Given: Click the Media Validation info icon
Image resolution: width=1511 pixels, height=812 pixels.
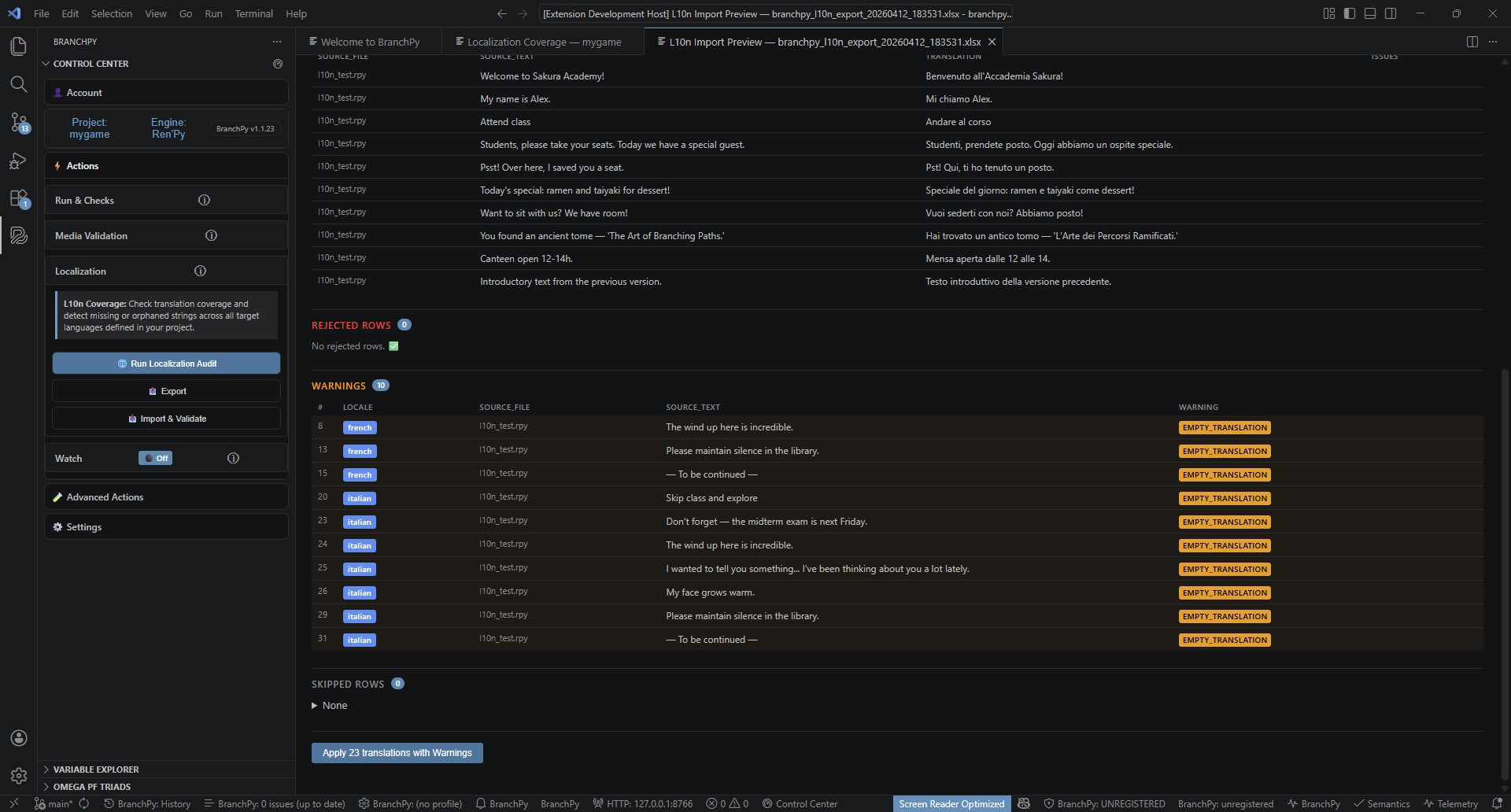Looking at the screenshot, I should click(x=211, y=236).
